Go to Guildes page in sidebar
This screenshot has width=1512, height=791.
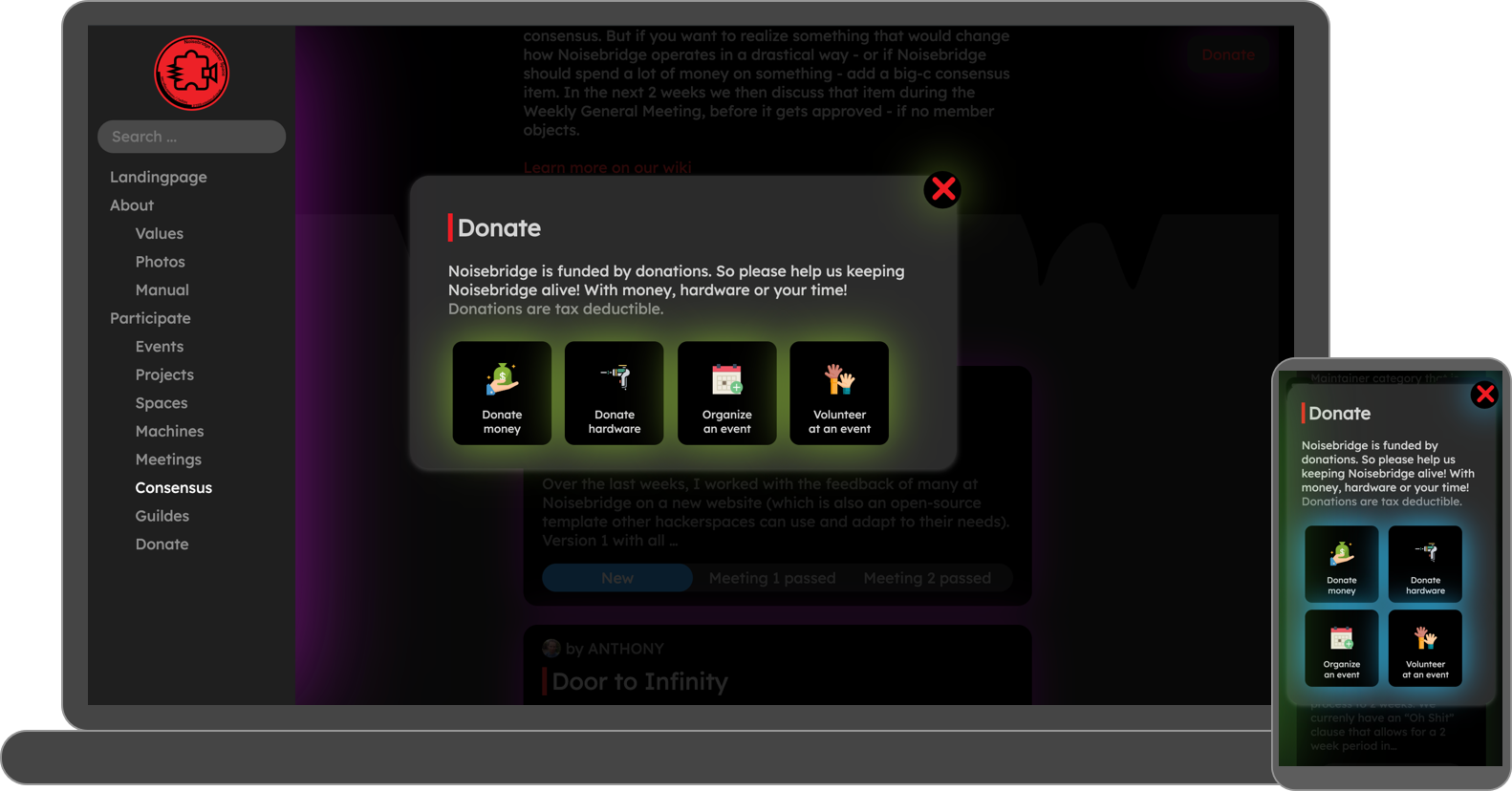pos(162,516)
